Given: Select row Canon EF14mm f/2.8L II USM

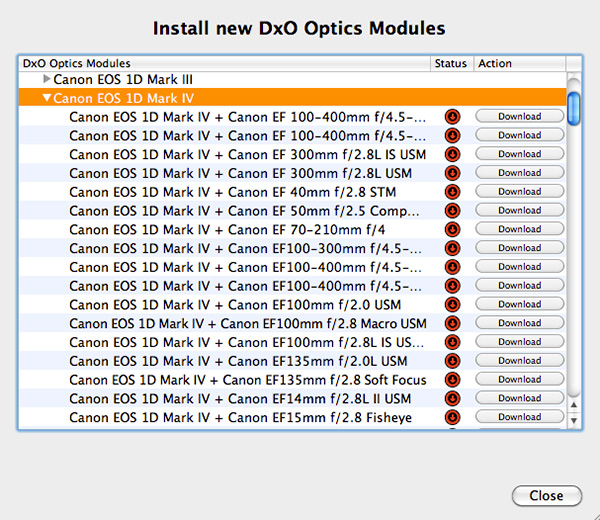Looking at the screenshot, I should pyautogui.click(x=293, y=398).
